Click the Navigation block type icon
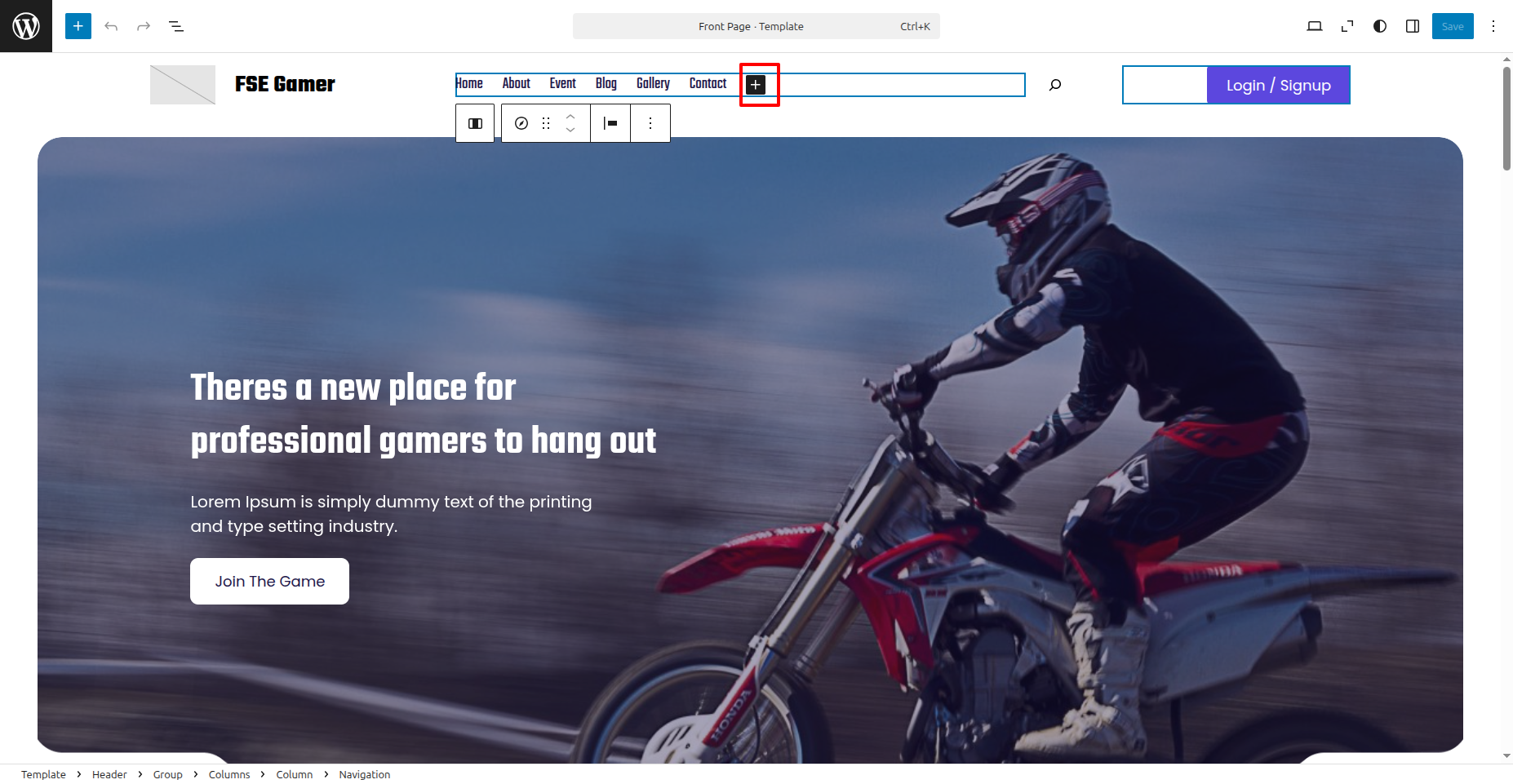 tap(521, 123)
